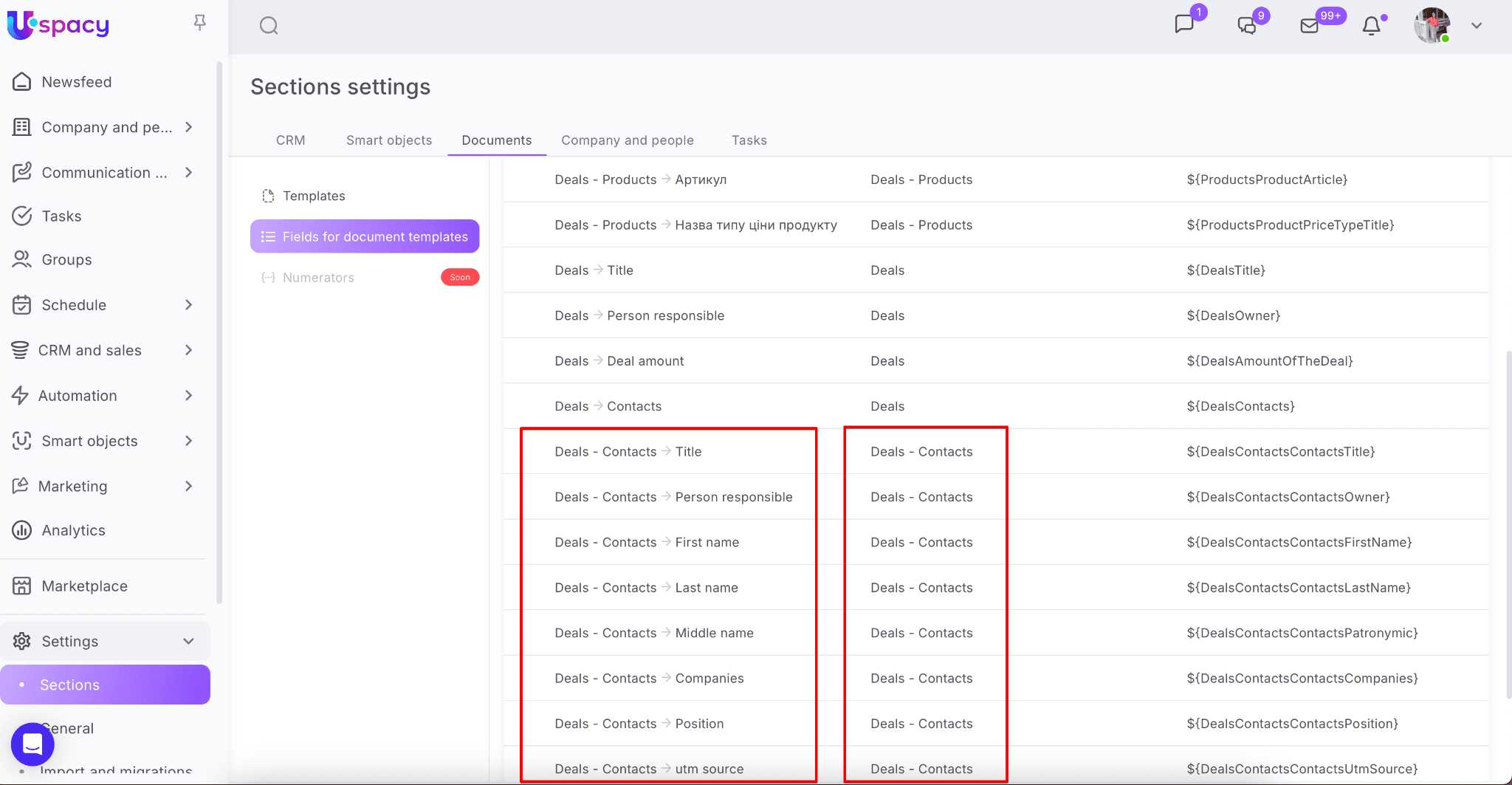The height and width of the screenshot is (785, 1512).
Task: Switch to the Smart objects tab
Action: [389, 140]
